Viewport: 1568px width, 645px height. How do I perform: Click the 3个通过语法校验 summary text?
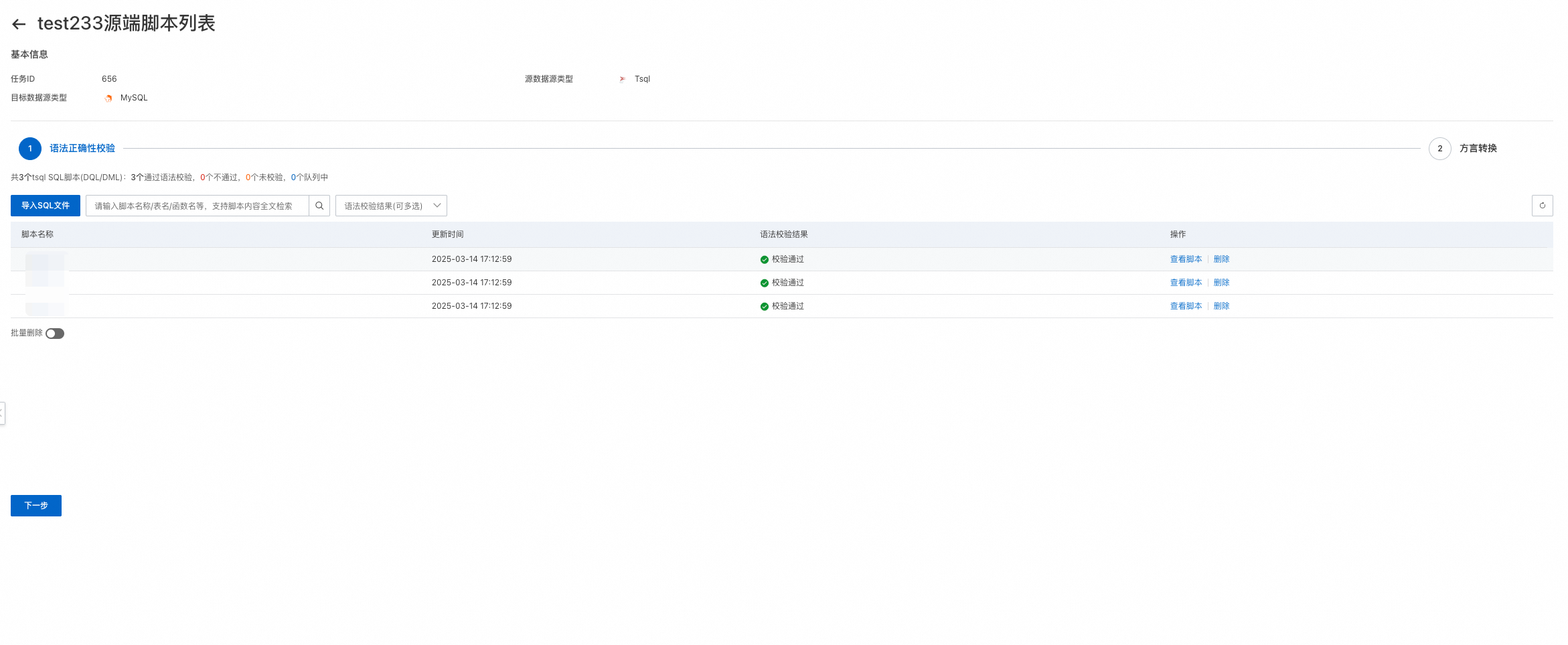pos(161,177)
